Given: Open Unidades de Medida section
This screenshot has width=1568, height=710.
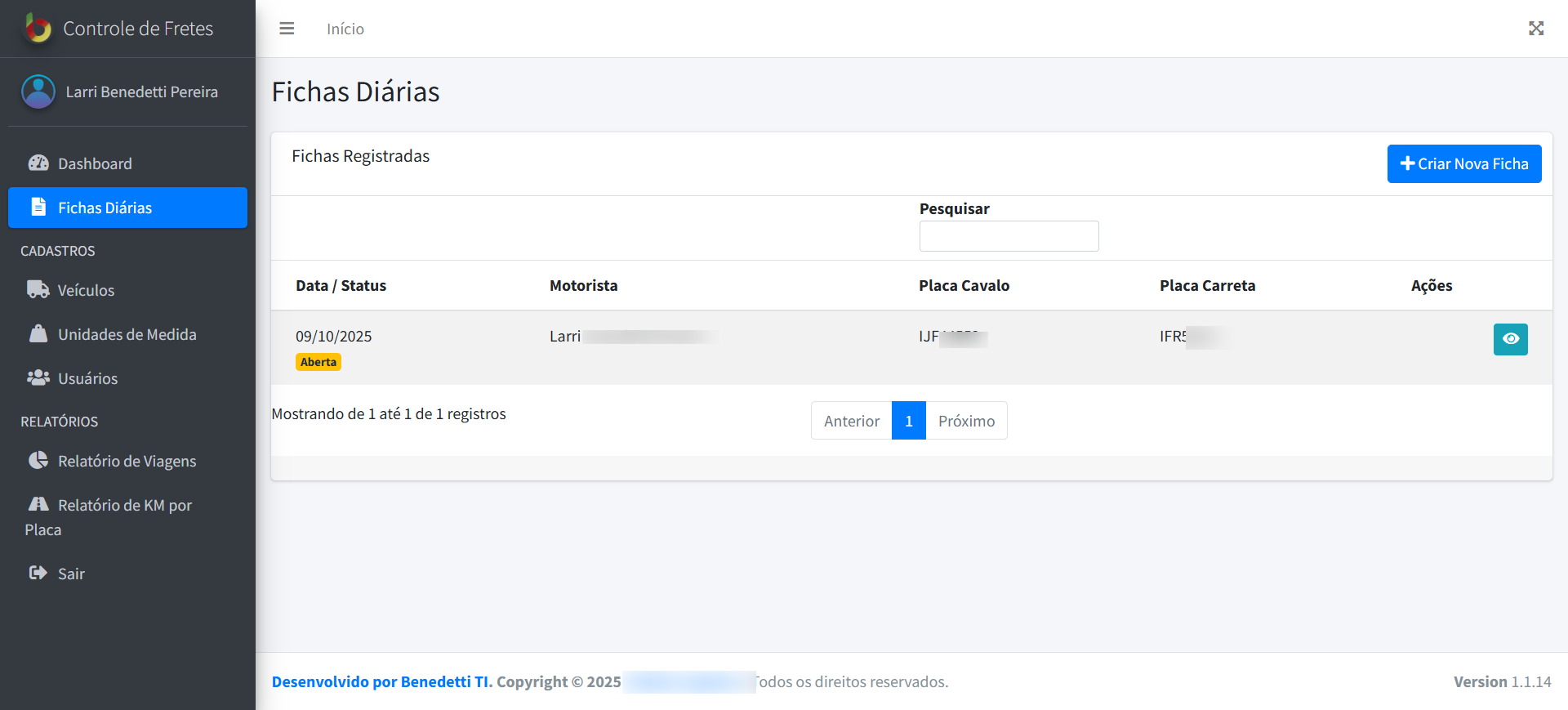Looking at the screenshot, I should 127,334.
